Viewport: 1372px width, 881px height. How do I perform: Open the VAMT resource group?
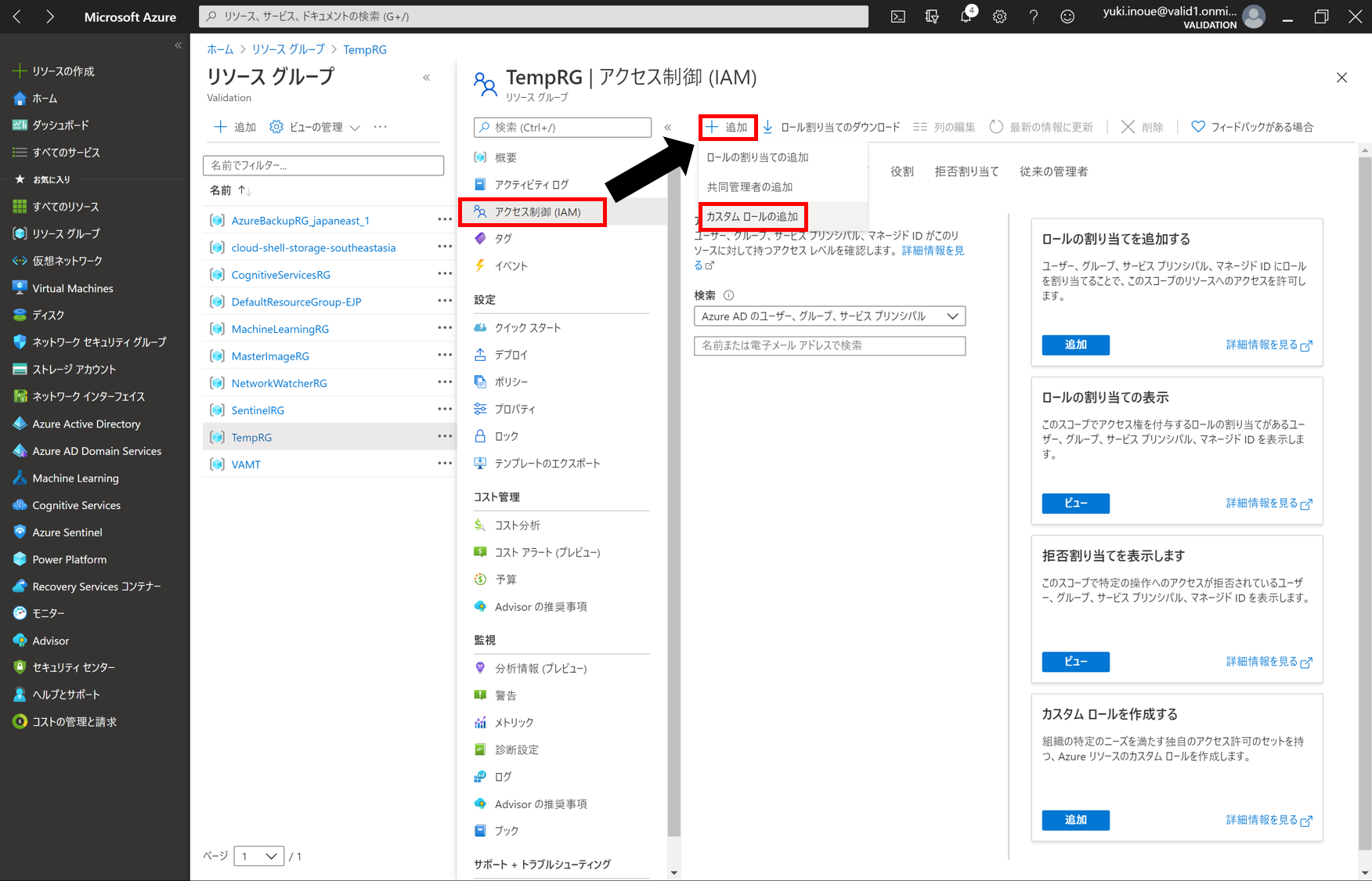(246, 464)
